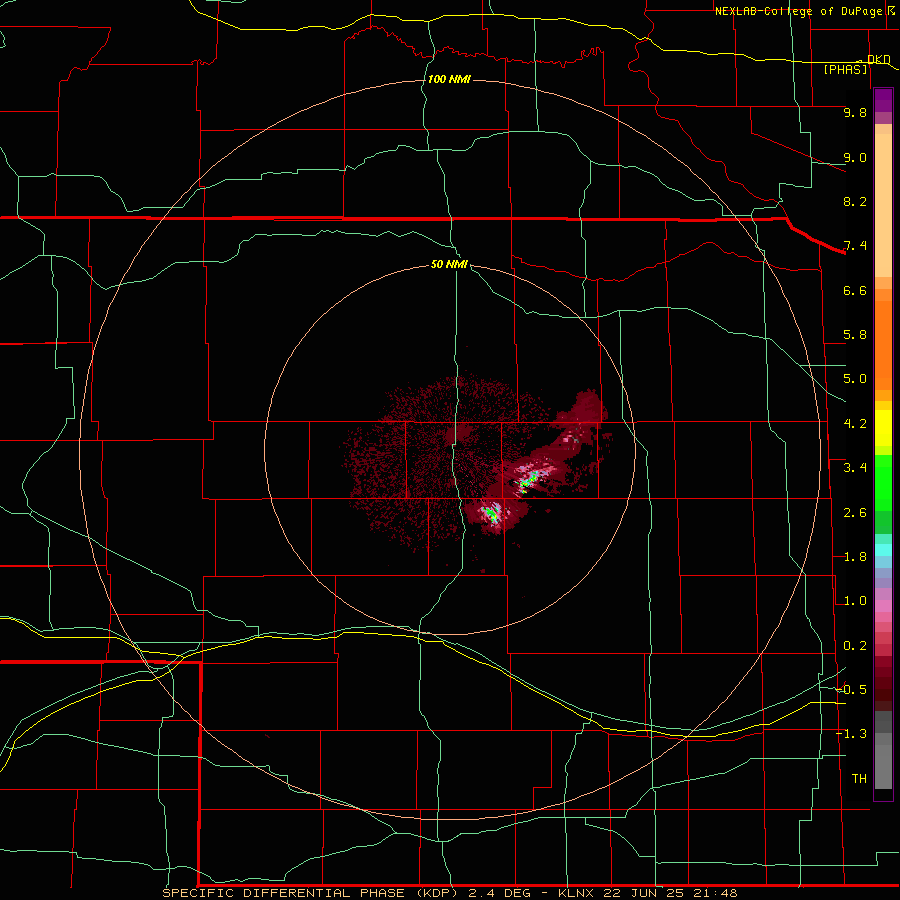Click the 1.0 value on the color scale

(855, 601)
